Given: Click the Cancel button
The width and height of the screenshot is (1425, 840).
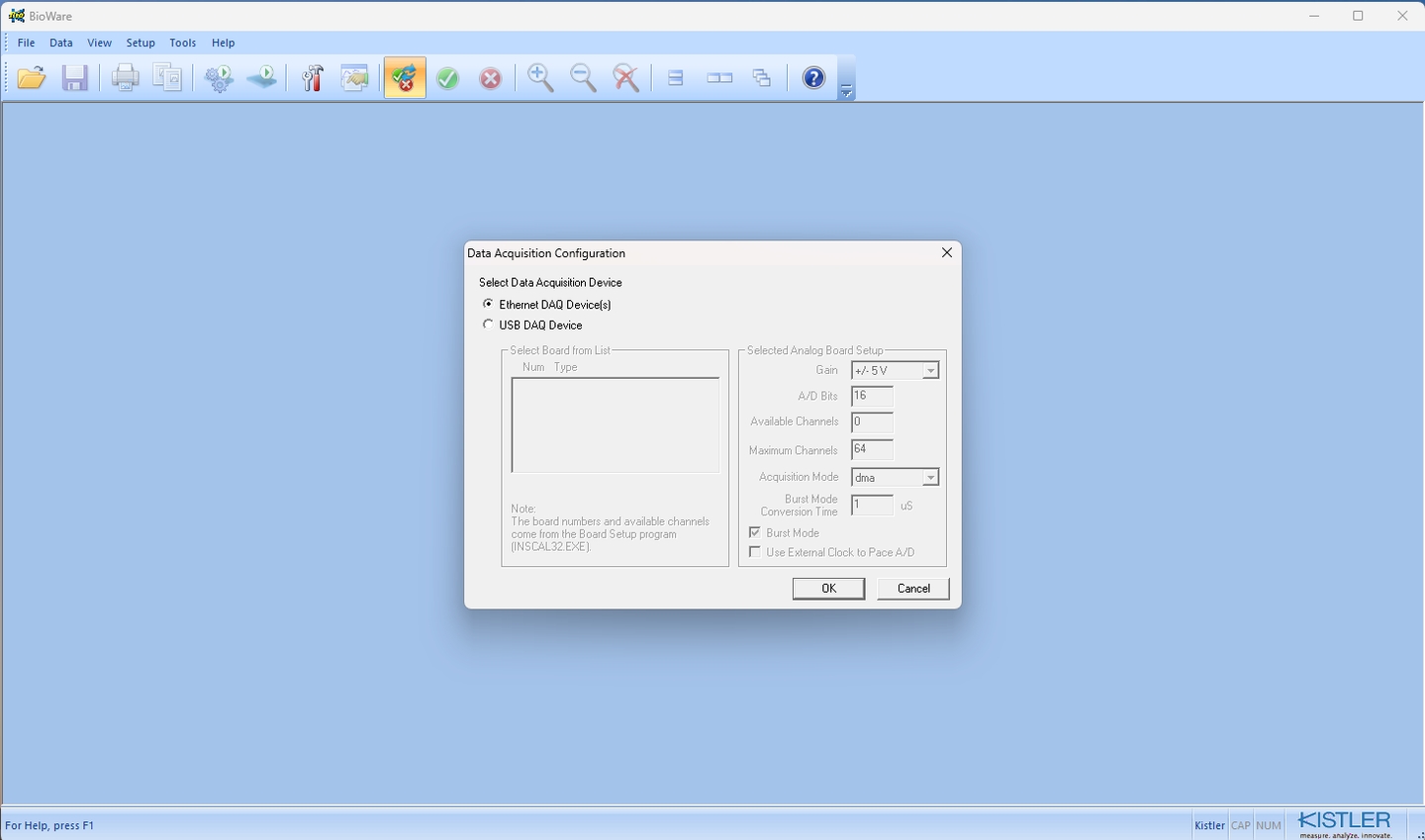Looking at the screenshot, I should pyautogui.click(x=912, y=589).
